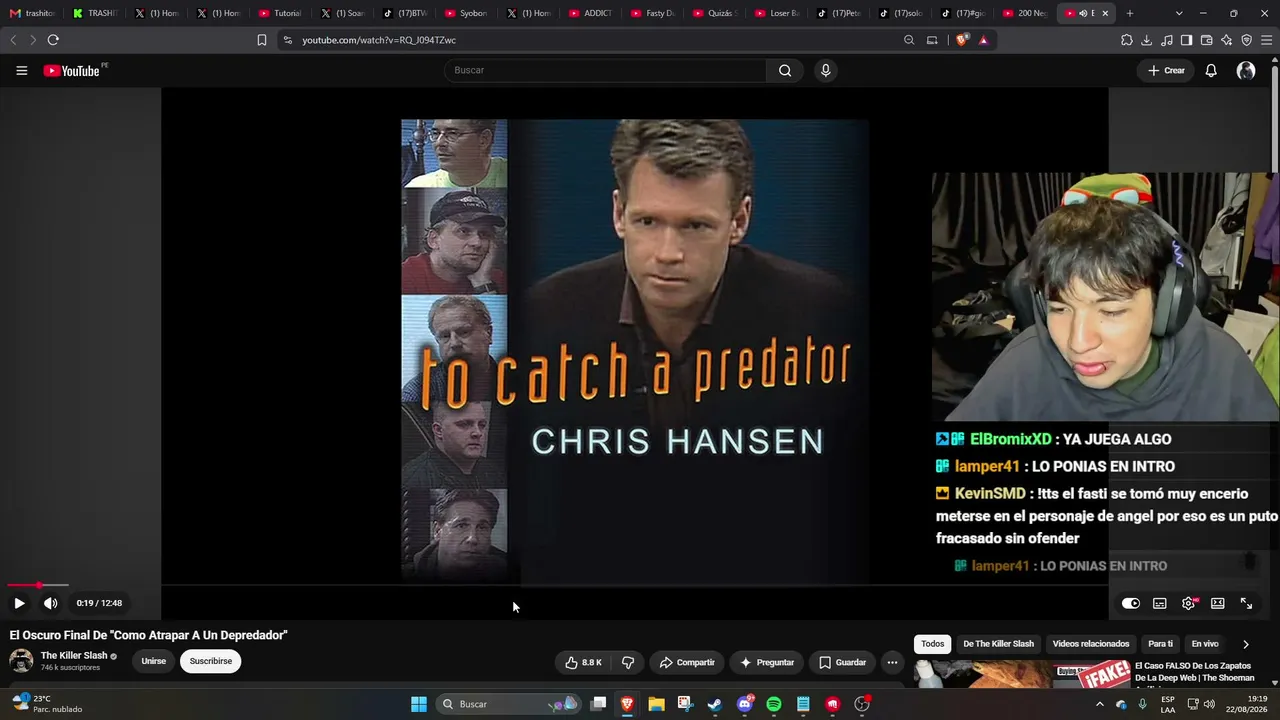This screenshot has width=1280, height=720.
Task: Switch to the Tutorial YouTube tab
Action: click(281, 13)
